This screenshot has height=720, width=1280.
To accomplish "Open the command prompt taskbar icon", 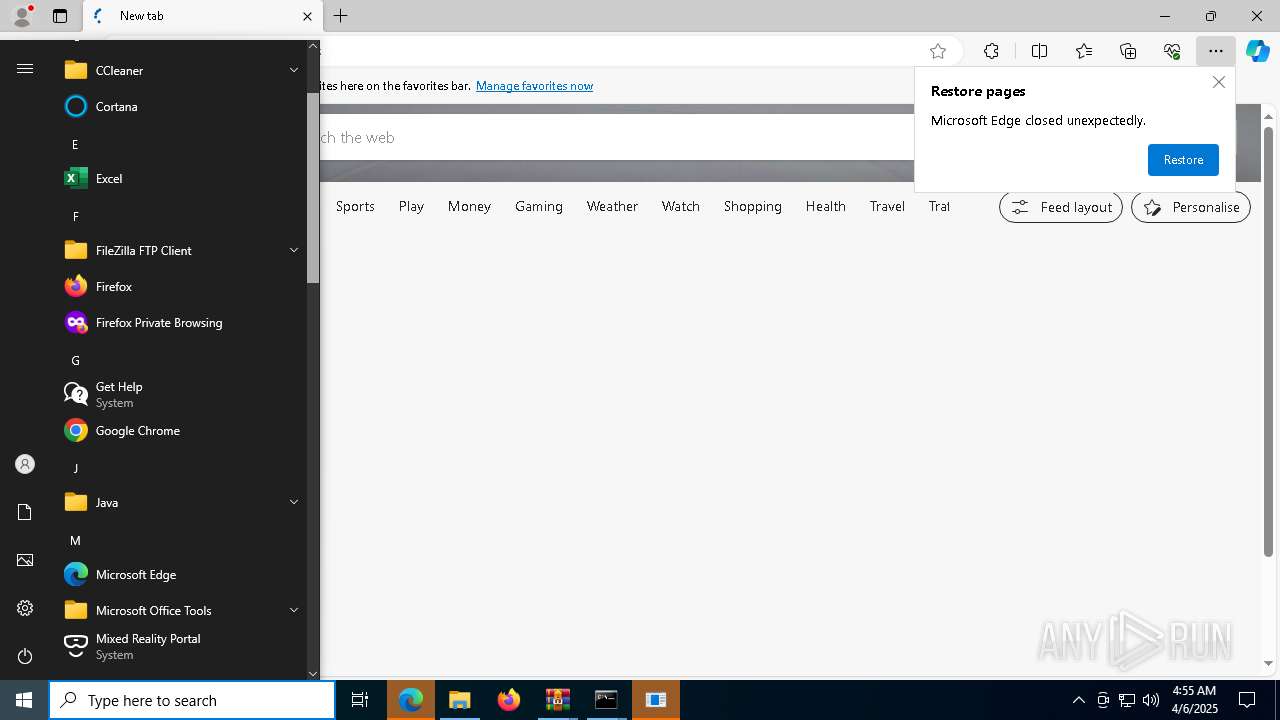I will tap(606, 700).
